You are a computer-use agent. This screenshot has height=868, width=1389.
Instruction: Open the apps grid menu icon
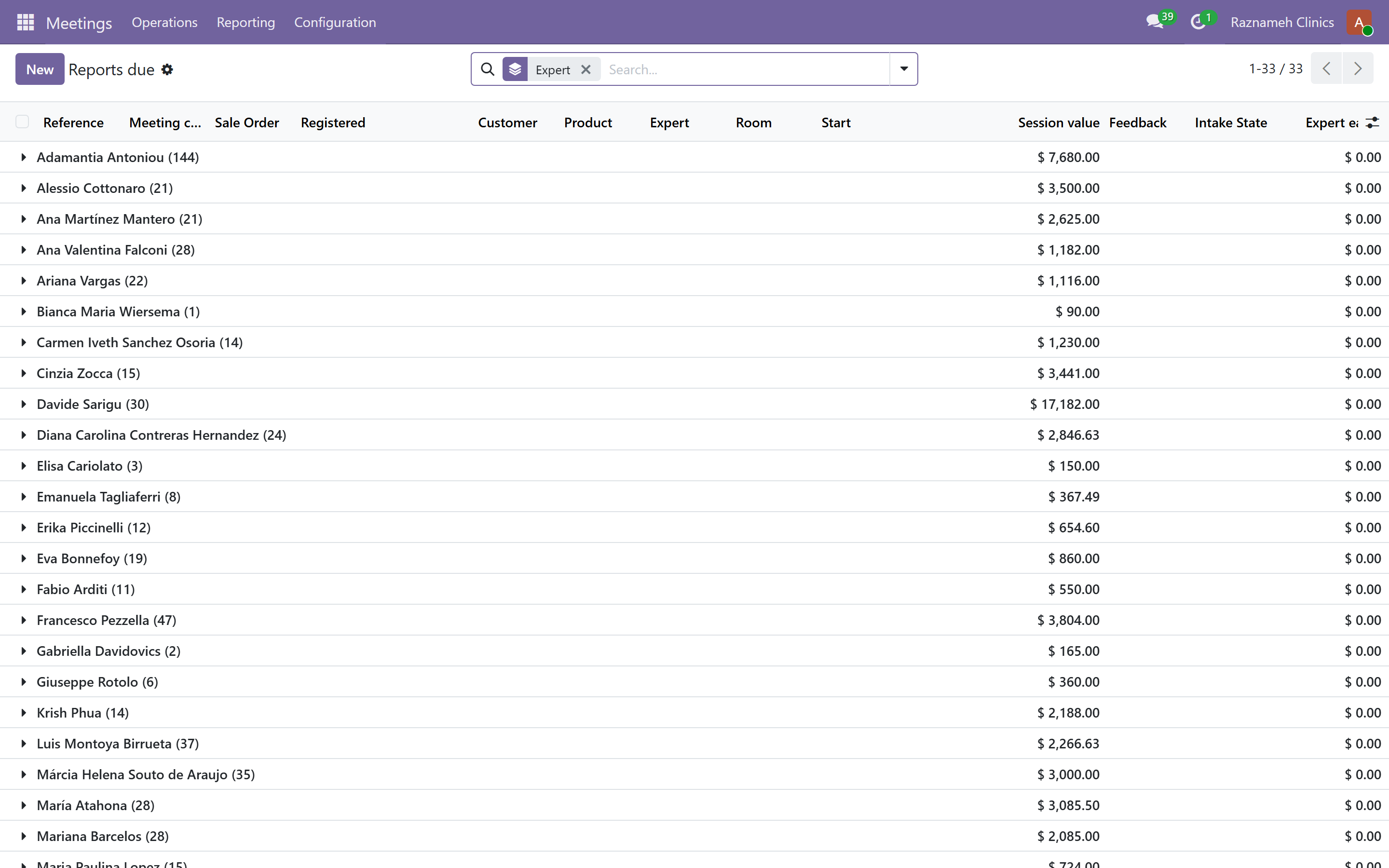(25, 22)
